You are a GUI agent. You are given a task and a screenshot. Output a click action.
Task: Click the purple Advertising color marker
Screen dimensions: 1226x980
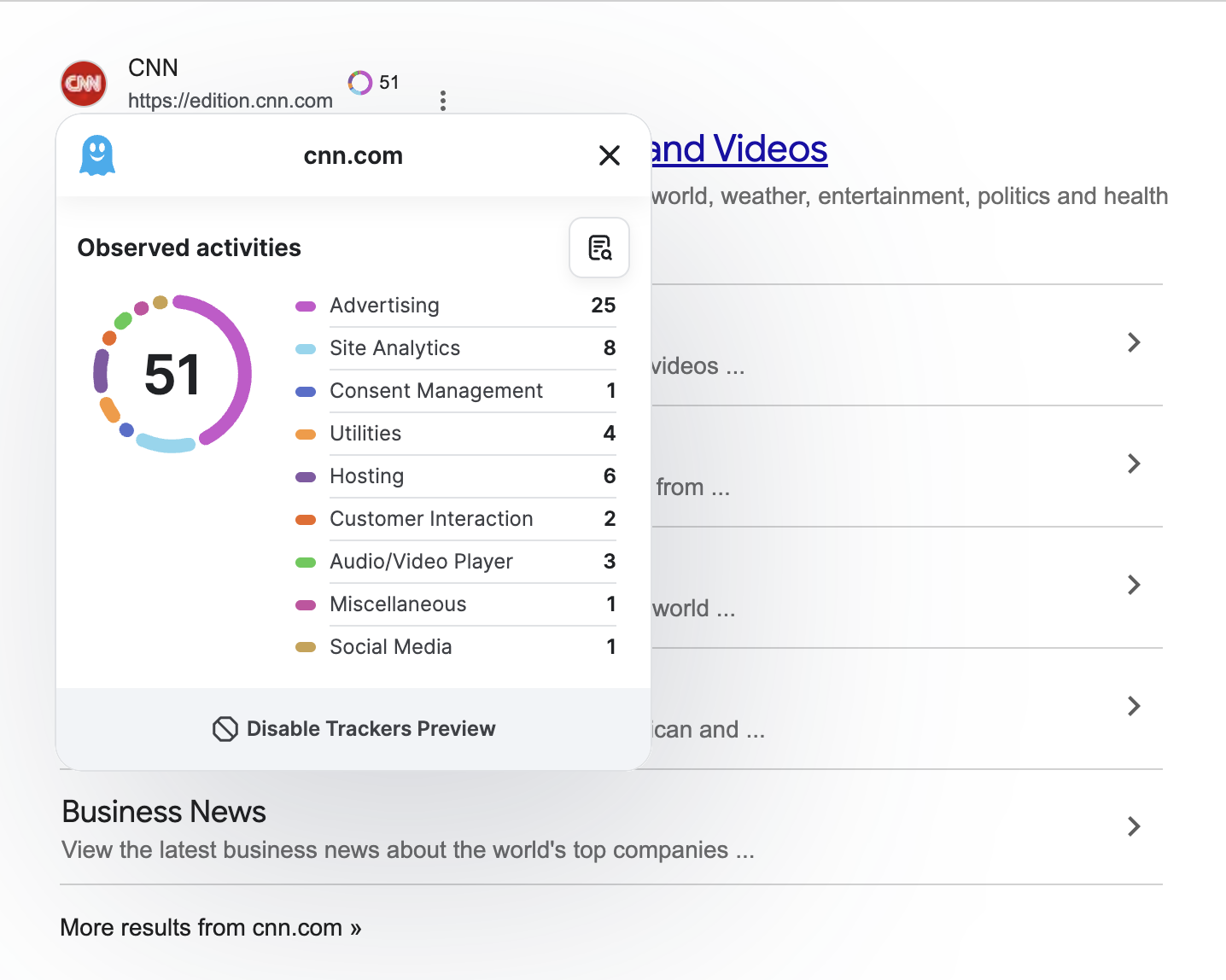pyautogui.click(x=306, y=306)
